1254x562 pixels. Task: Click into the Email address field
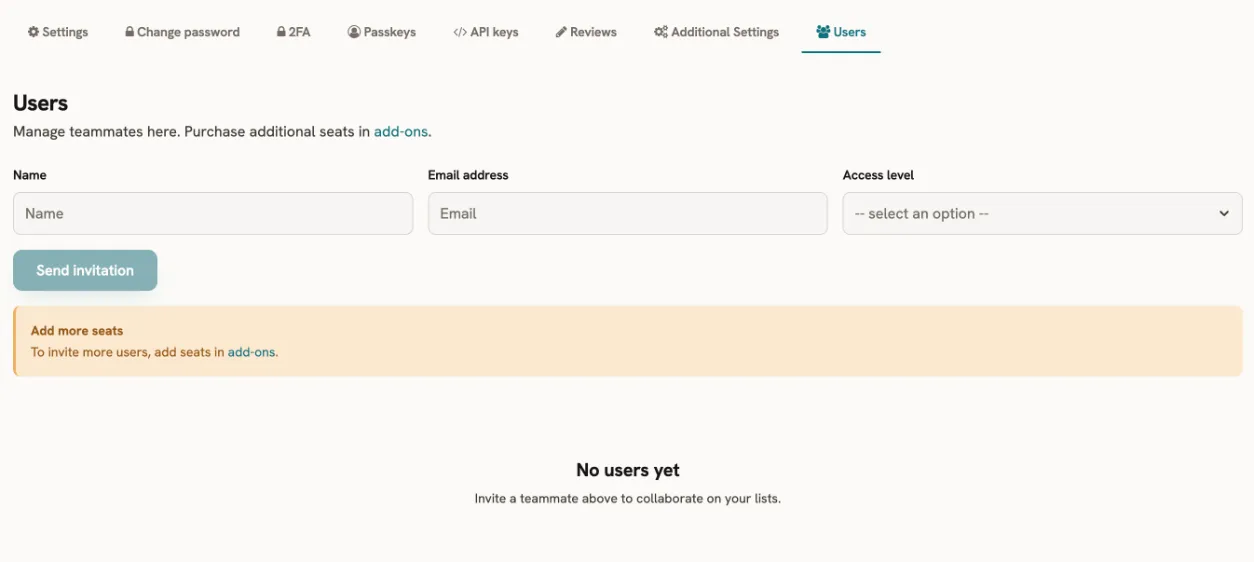point(628,213)
